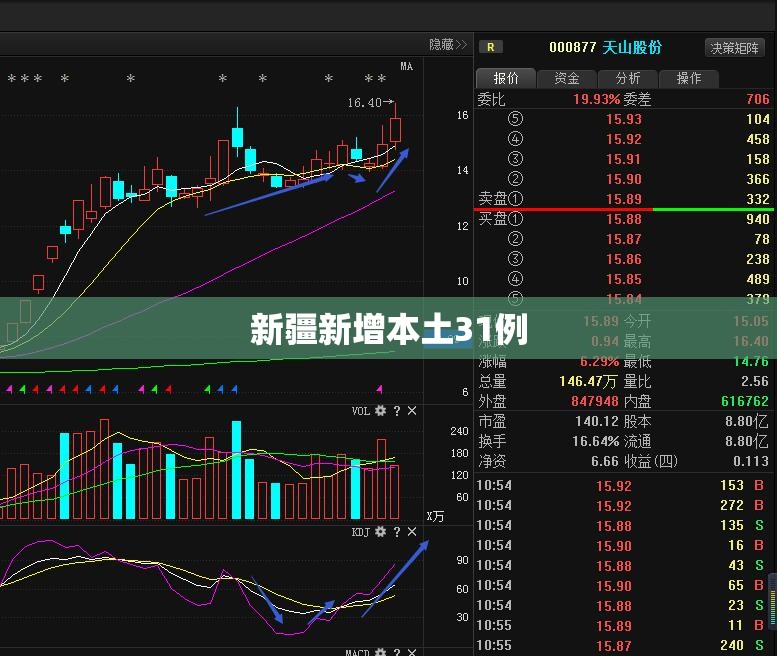This screenshot has height=656, width=777.
Task: Open the KDJ indicator settings gear
Action: 380,532
